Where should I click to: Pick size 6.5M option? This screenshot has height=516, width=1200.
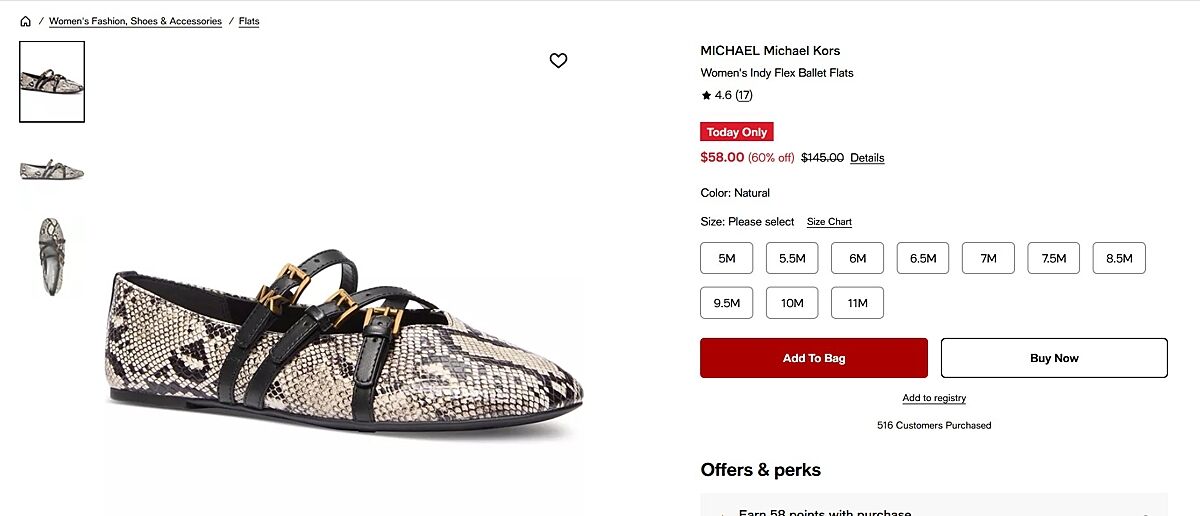[923, 258]
